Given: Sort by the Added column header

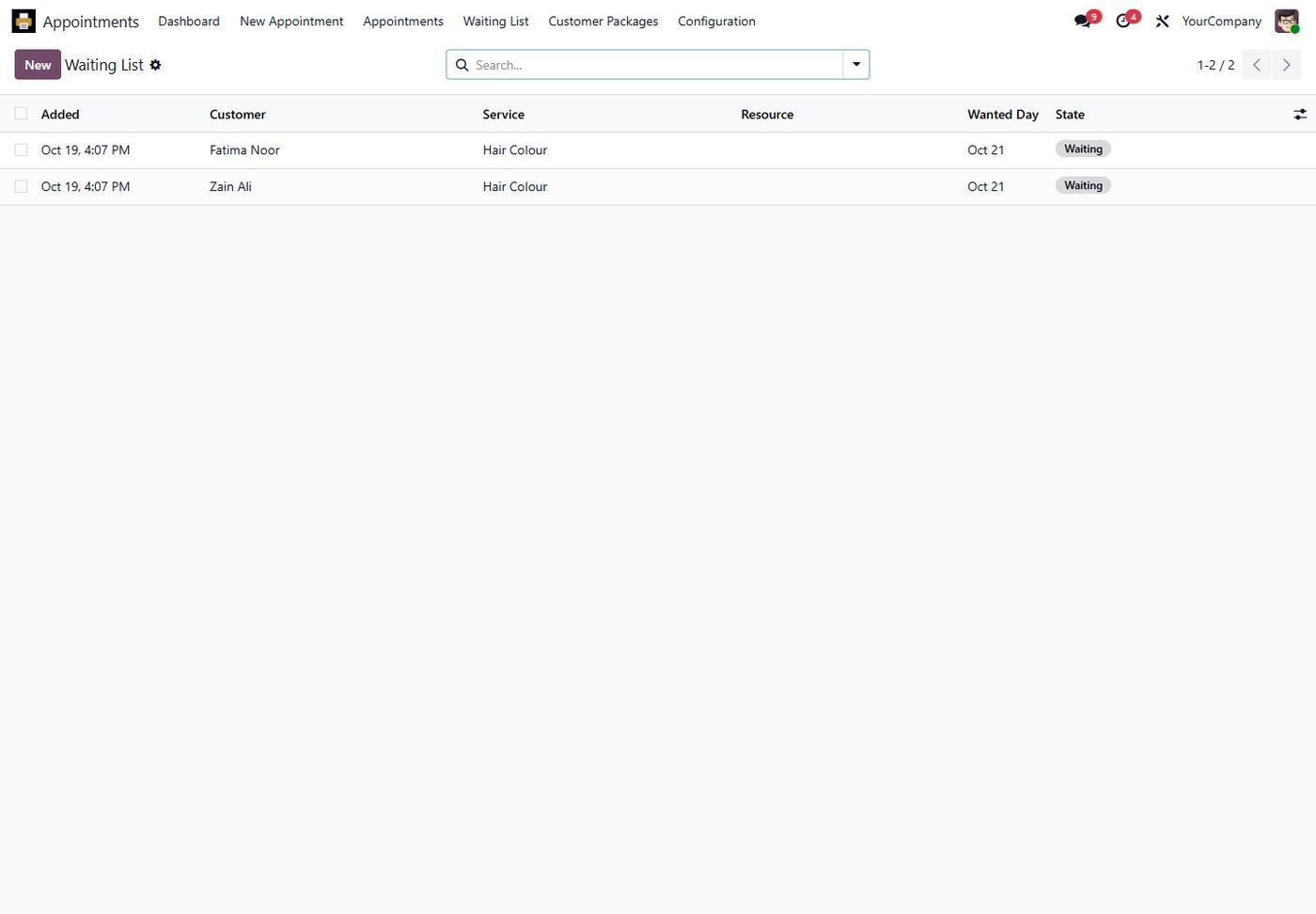Looking at the screenshot, I should (x=60, y=114).
